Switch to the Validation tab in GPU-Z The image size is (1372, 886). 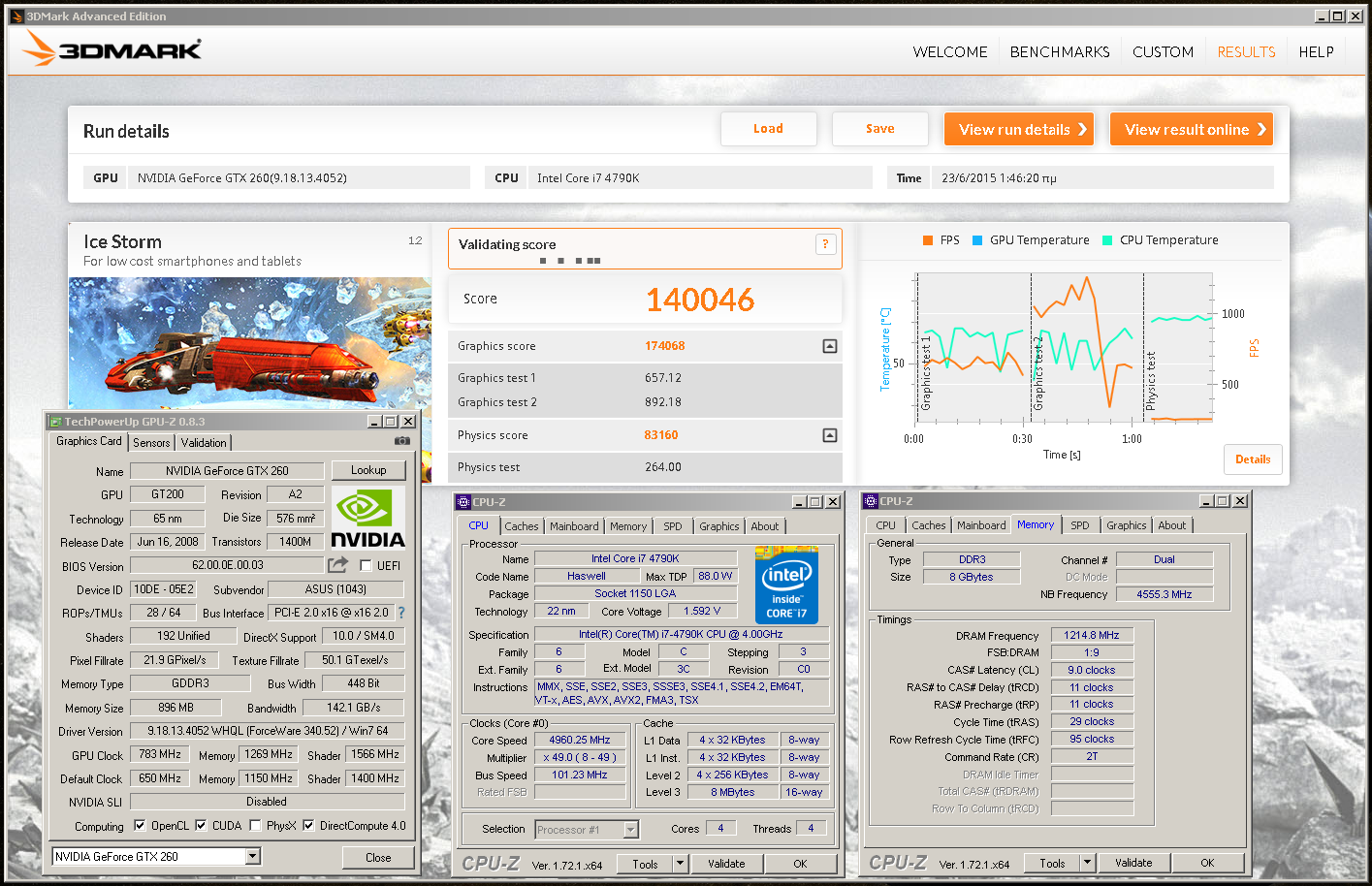pos(204,442)
